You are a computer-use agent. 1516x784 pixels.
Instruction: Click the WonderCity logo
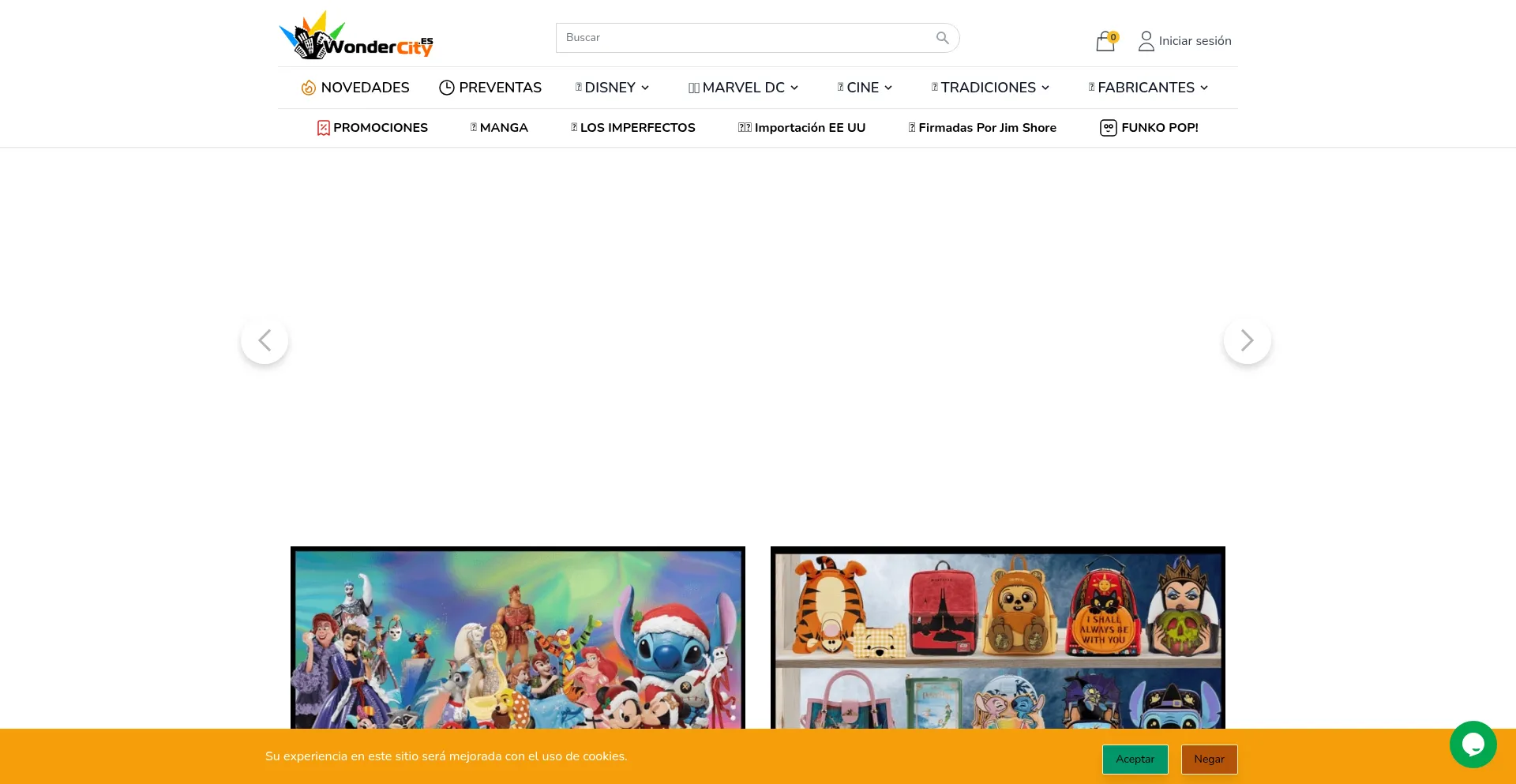click(356, 36)
